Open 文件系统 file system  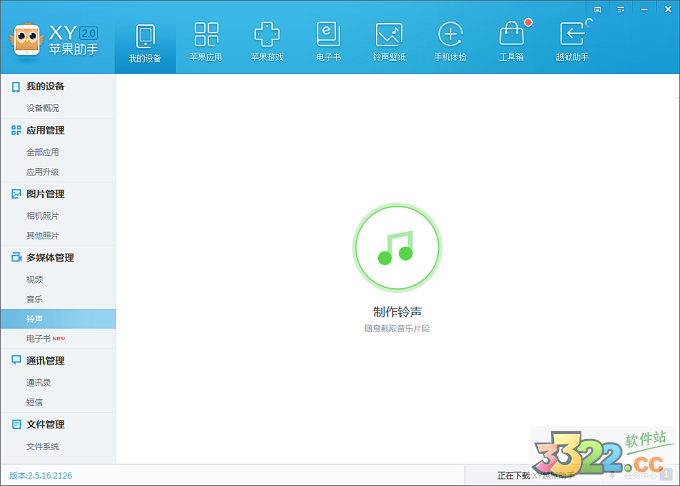[42, 447]
